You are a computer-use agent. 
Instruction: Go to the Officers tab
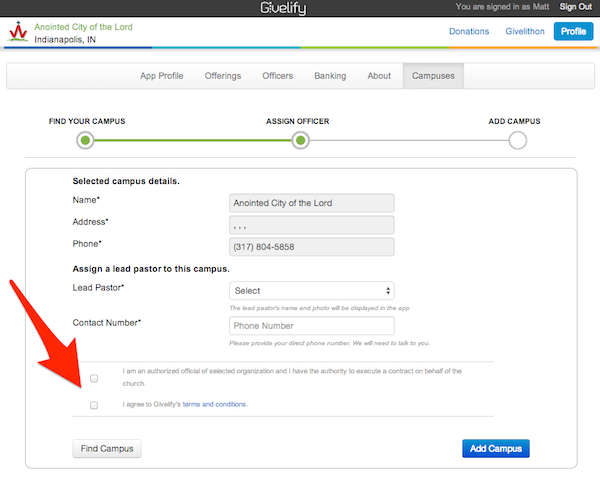[x=277, y=76]
